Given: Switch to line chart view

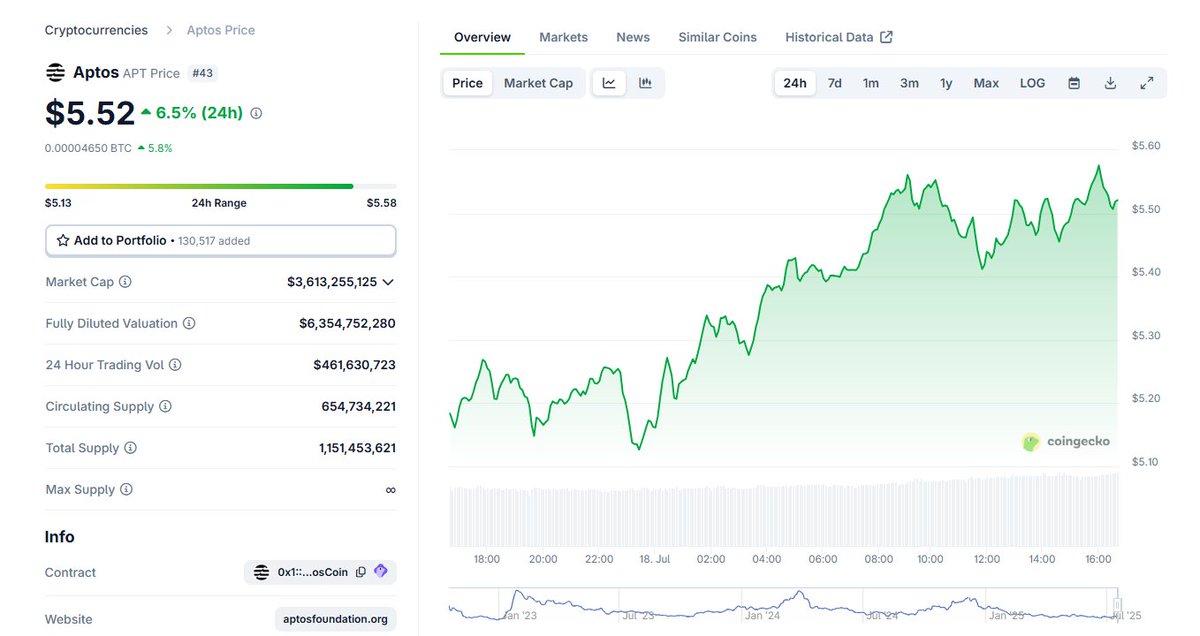Looking at the screenshot, I should tap(609, 83).
